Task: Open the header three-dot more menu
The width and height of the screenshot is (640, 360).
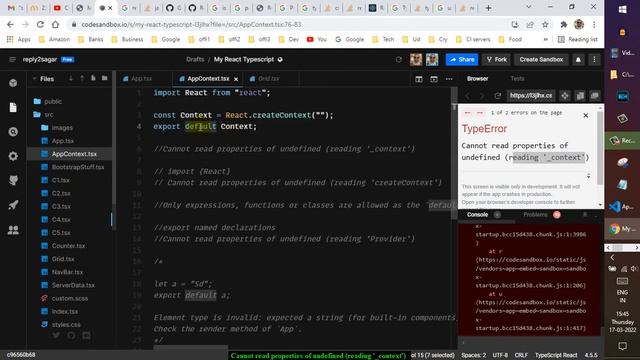Action: point(594,60)
